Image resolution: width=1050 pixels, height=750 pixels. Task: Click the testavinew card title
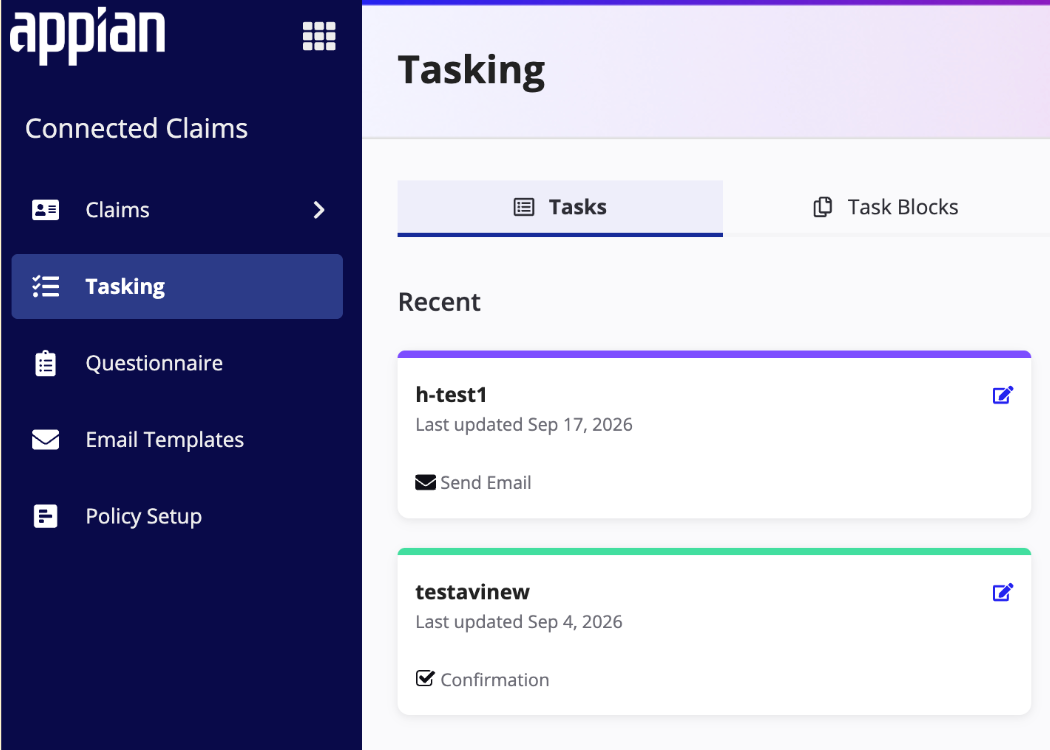click(472, 592)
